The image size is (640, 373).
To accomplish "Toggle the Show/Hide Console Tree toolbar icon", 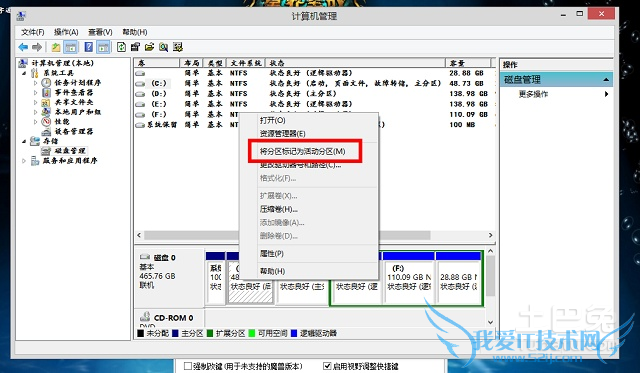I will (x=71, y=47).
